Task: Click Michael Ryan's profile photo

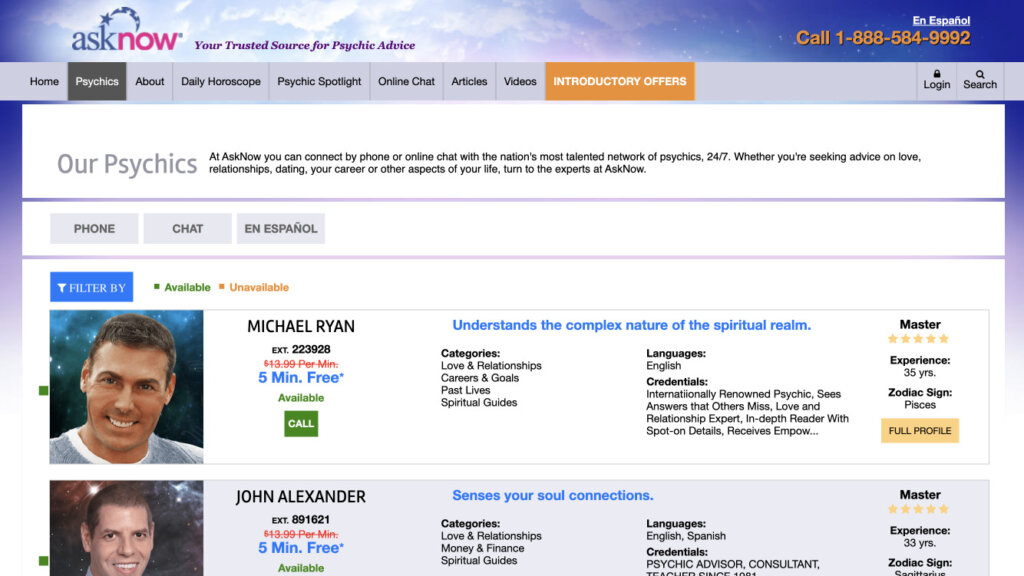Action: point(127,387)
